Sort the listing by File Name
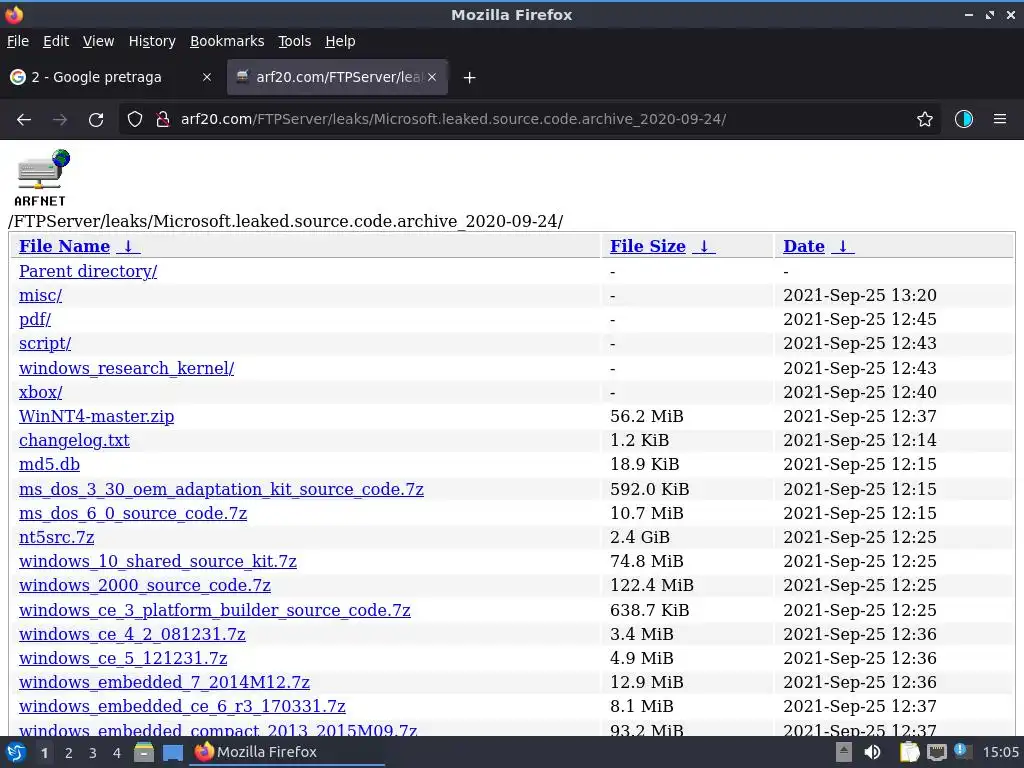Image resolution: width=1024 pixels, height=768 pixels. (x=64, y=246)
